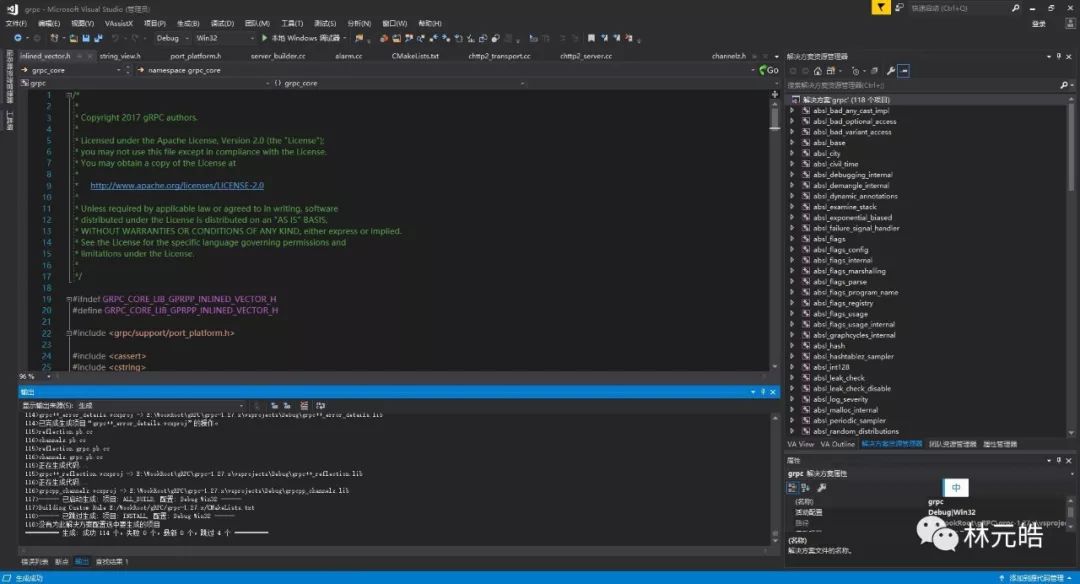The height and width of the screenshot is (584, 1080).
Task: Open the VAssistX menu
Action: (x=117, y=22)
